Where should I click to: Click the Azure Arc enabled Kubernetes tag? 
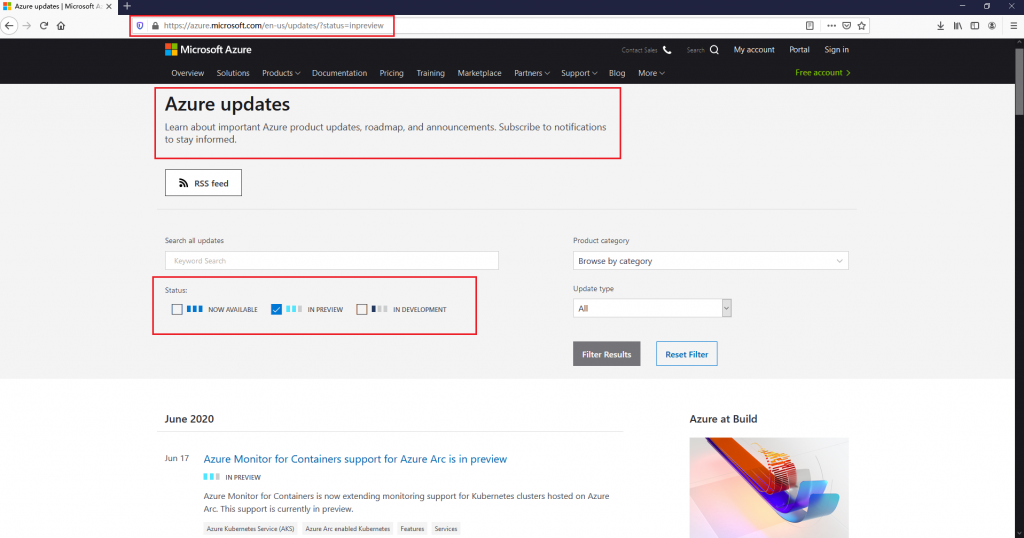pyautogui.click(x=347, y=529)
